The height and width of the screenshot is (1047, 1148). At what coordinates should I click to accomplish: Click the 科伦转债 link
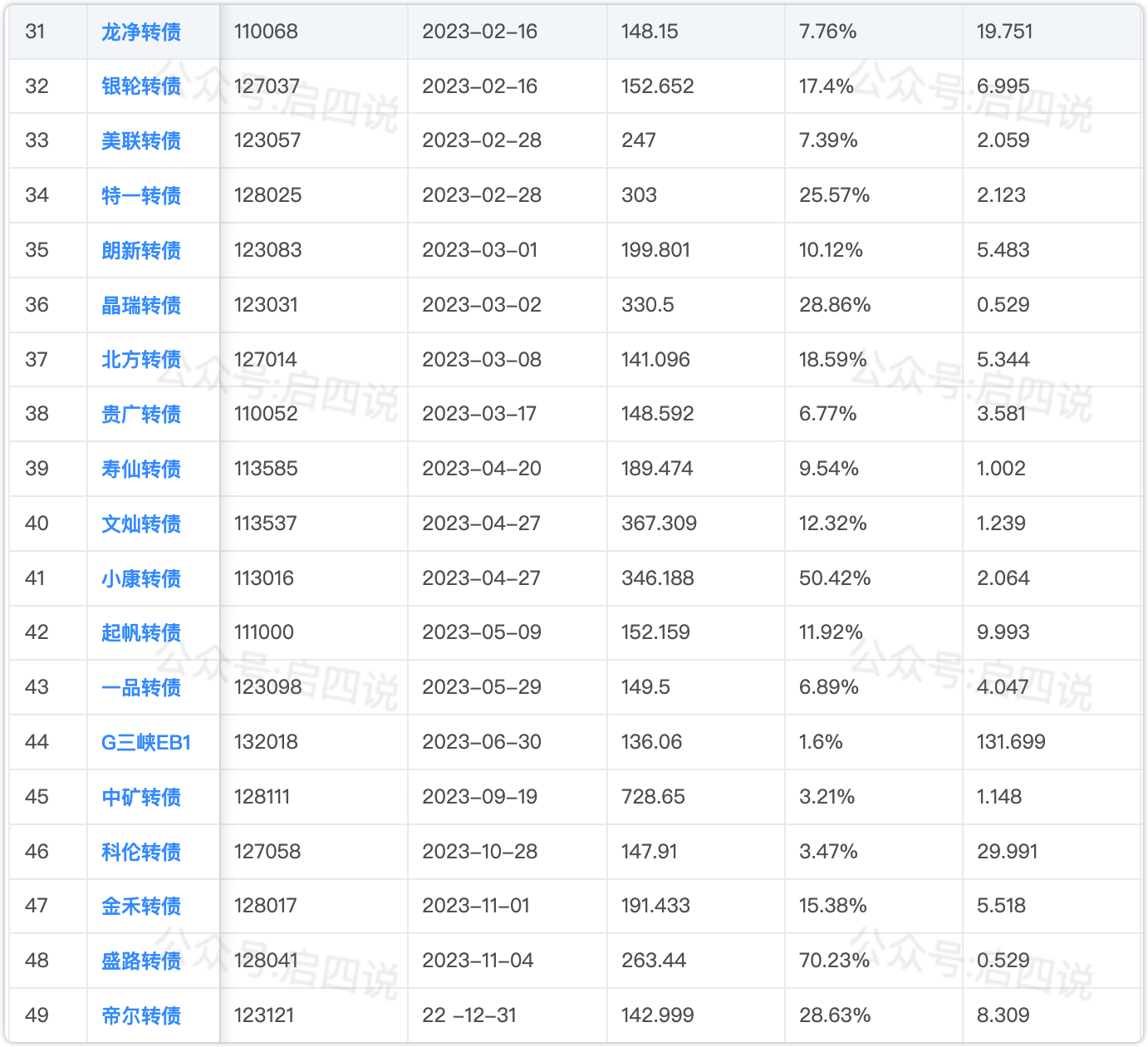pyautogui.click(x=141, y=852)
